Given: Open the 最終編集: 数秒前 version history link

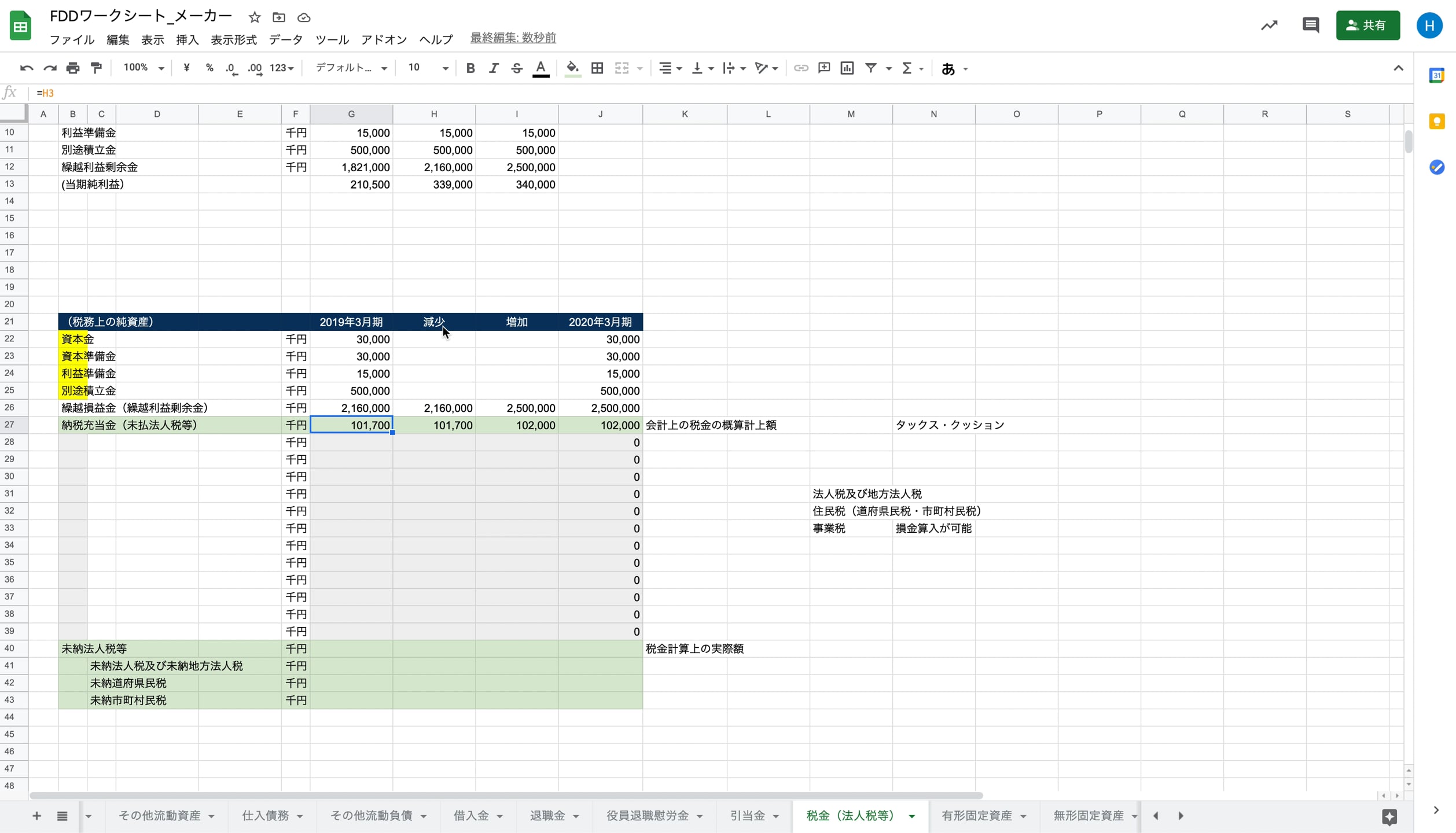Looking at the screenshot, I should point(513,38).
